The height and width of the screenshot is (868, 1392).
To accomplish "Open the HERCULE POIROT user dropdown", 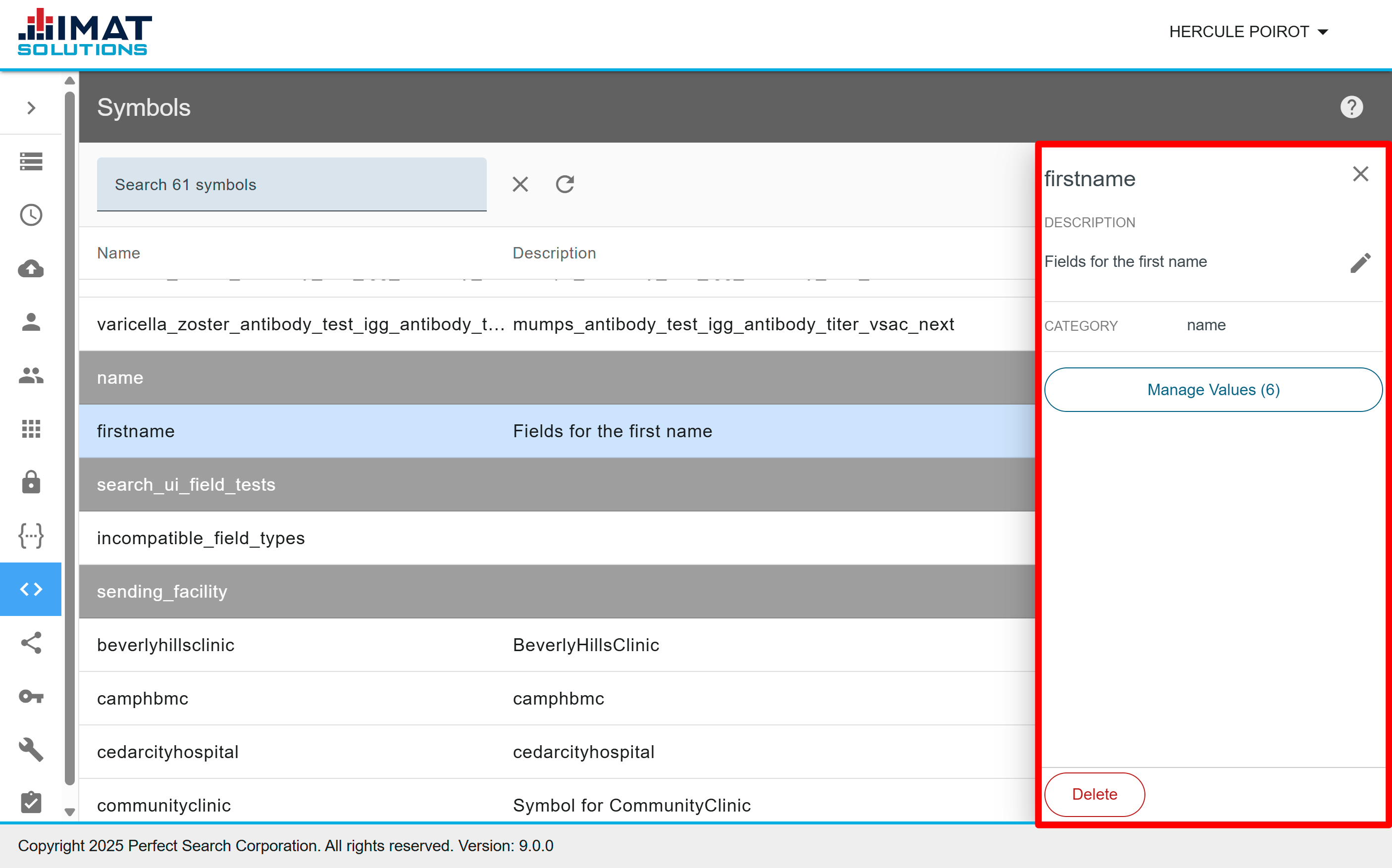I will coord(1248,32).
